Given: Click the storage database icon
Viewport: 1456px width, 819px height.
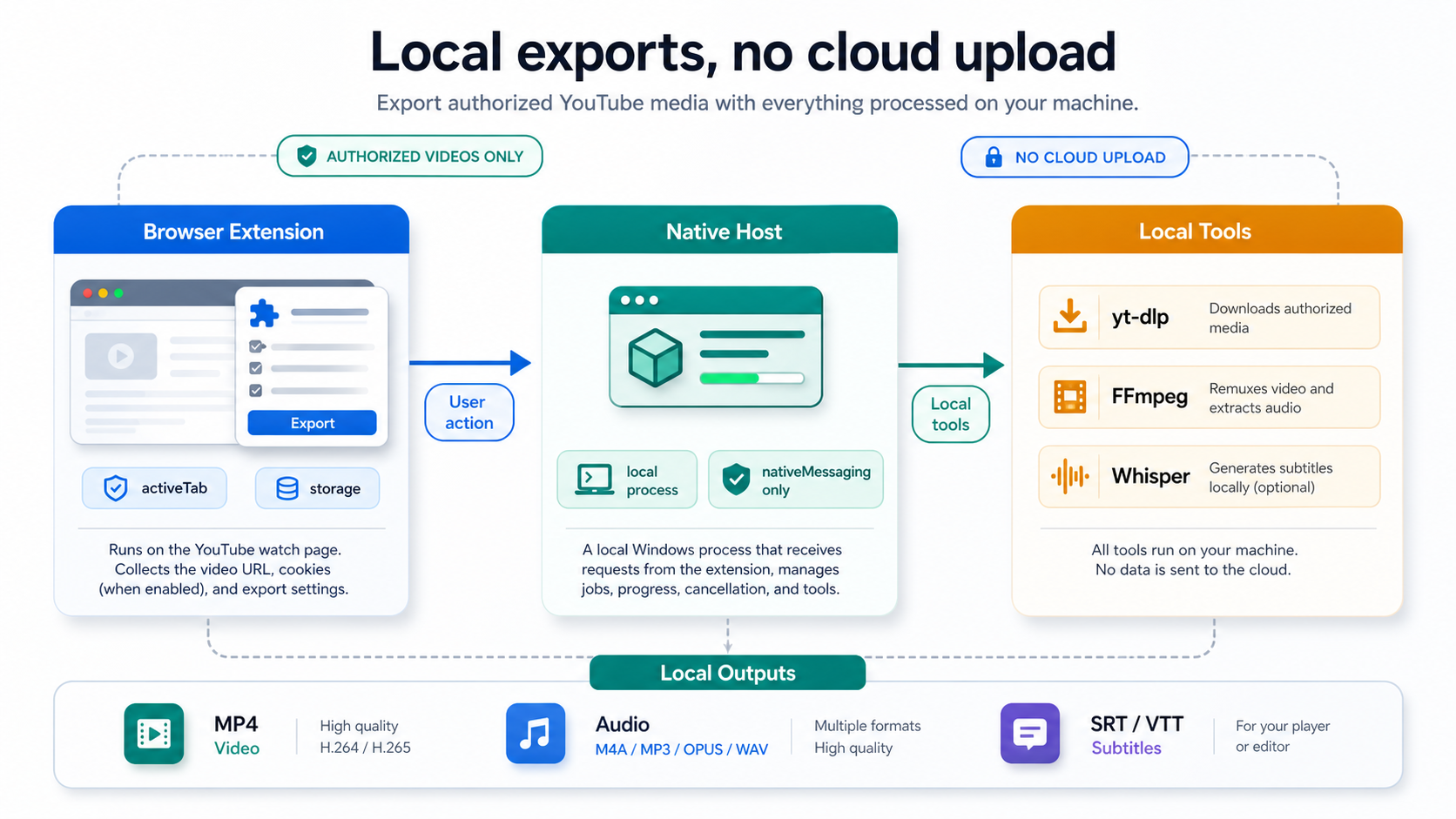Looking at the screenshot, I should point(287,488).
